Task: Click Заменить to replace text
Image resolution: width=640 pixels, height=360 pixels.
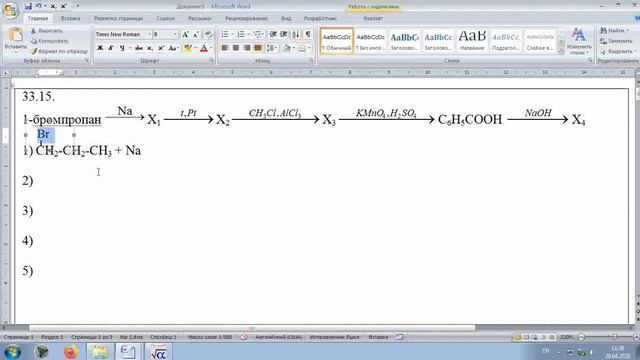Action: pos(616,41)
